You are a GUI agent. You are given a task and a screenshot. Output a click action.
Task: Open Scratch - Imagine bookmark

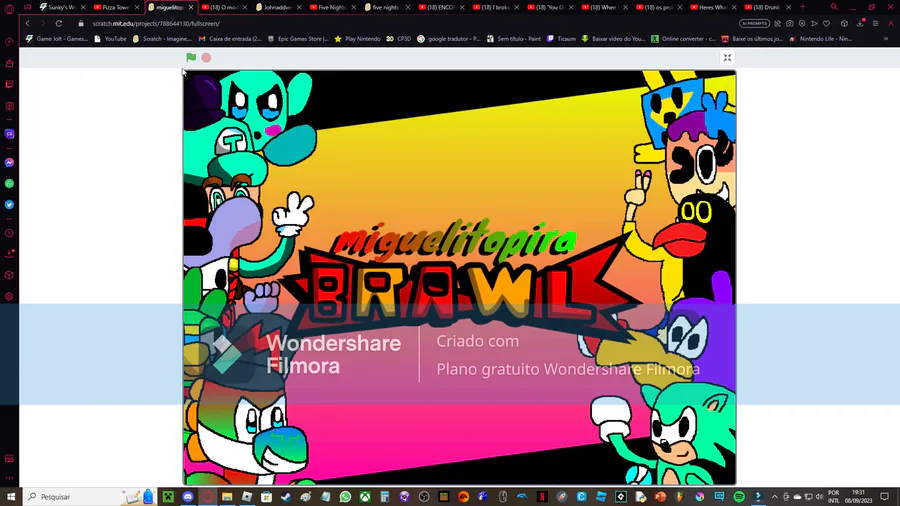tap(162, 39)
